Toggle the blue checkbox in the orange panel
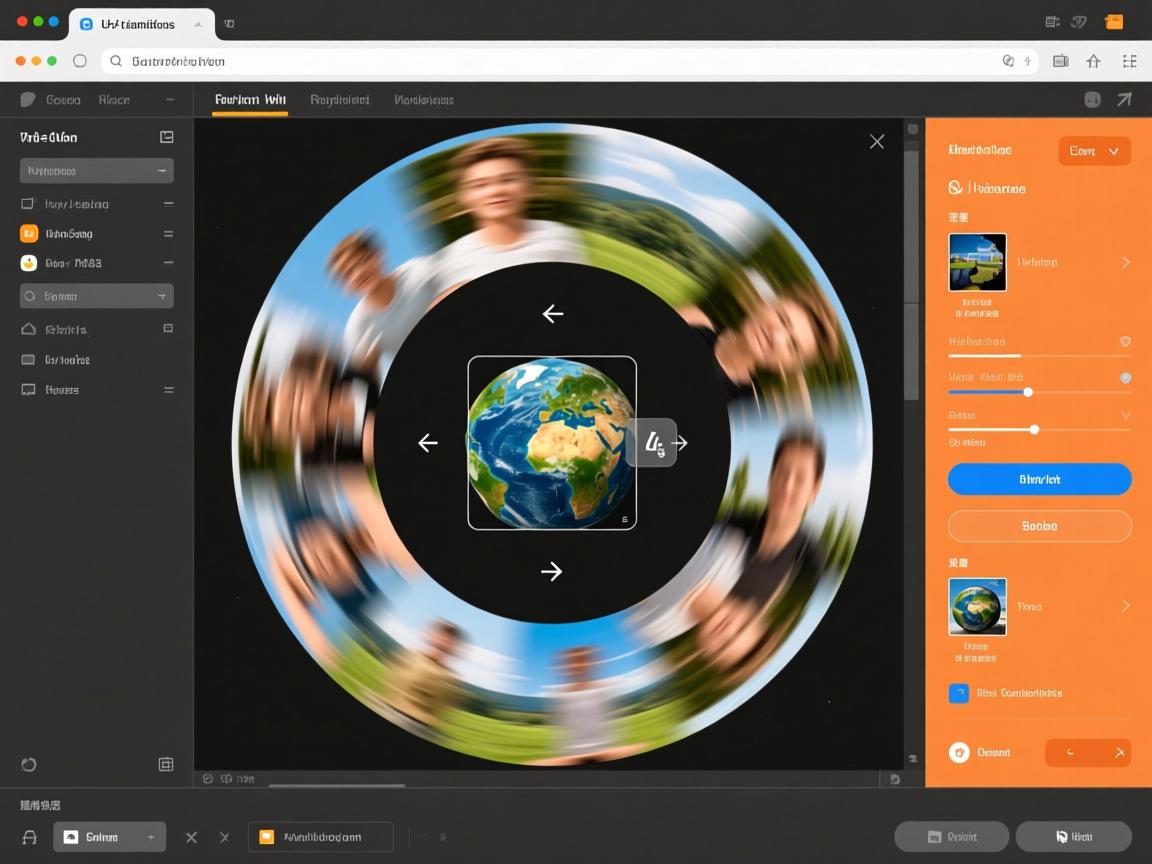 tap(958, 693)
